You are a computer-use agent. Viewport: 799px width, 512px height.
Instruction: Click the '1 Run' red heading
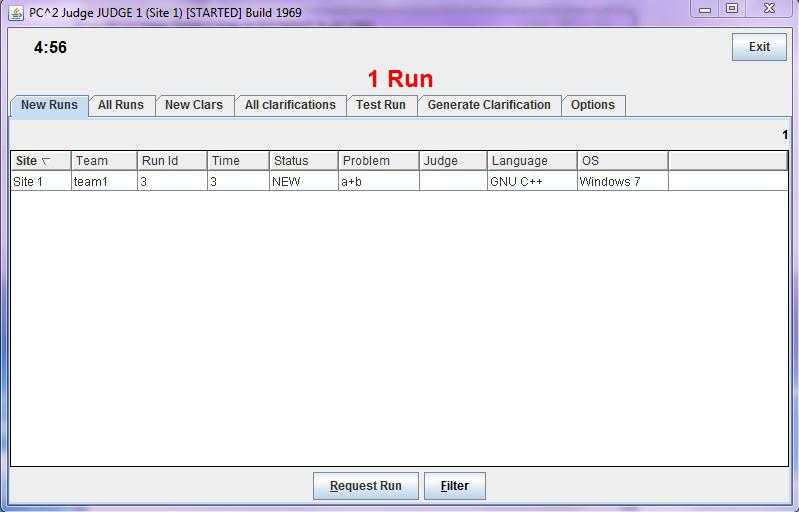401,79
